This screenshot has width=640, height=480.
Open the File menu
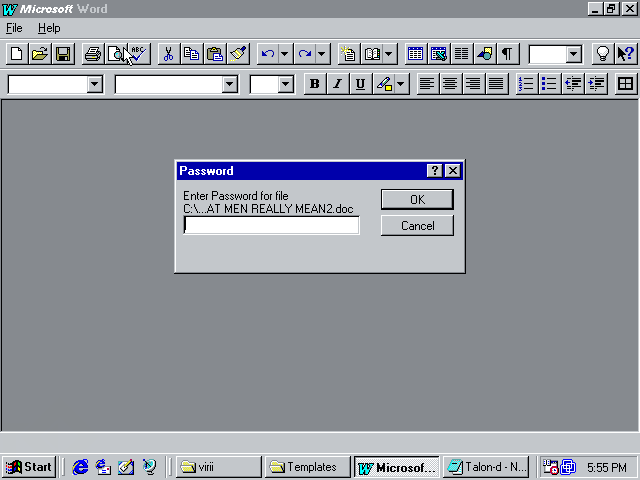click(x=14, y=28)
